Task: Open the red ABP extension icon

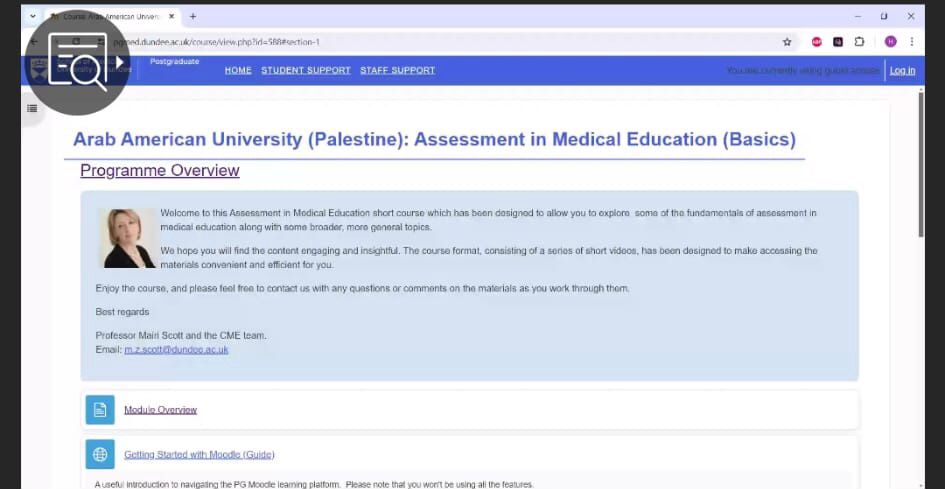Action: click(x=817, y=42)
